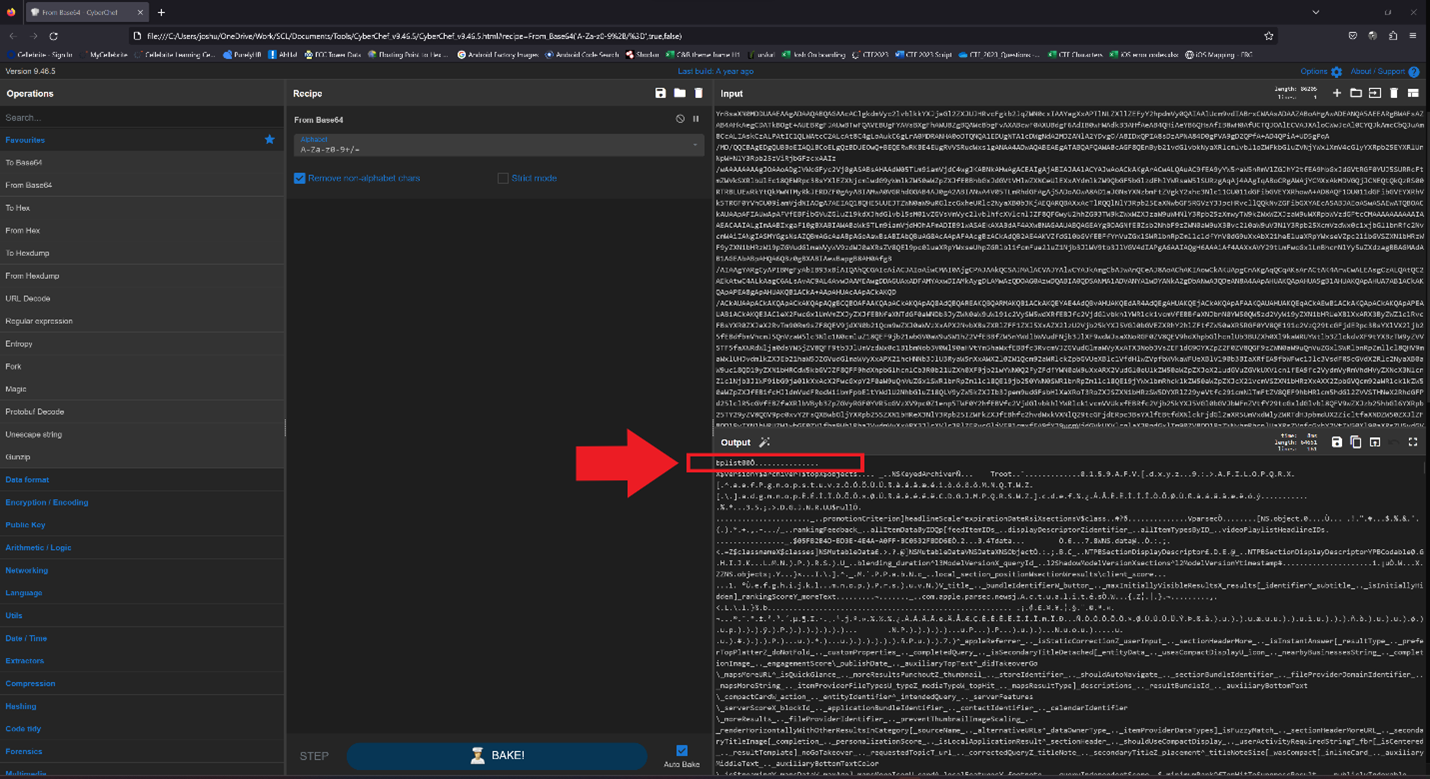The width and height of the screenshot is (1430, 779).
Task: Copy the Output to clipboard
Action: point(1353,442)
